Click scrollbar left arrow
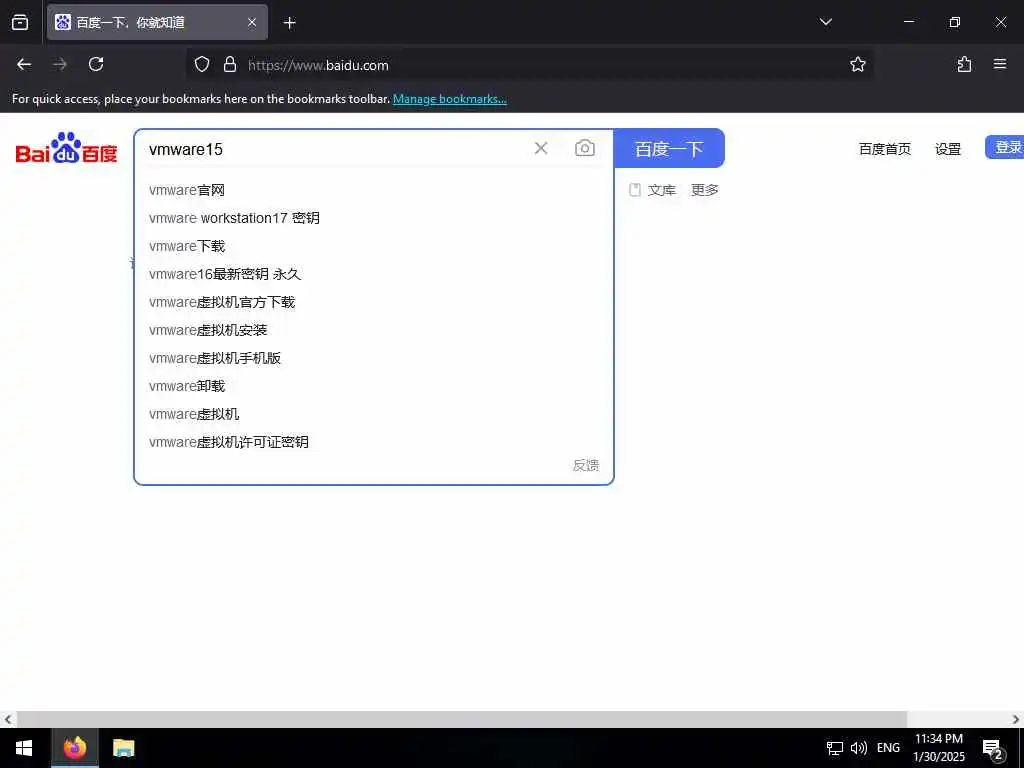This screenshot has width=1024, height=768. pos(7,719)
